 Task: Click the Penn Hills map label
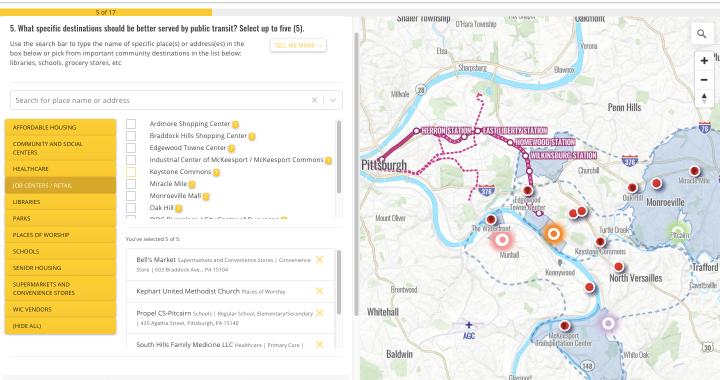[624, 107]
